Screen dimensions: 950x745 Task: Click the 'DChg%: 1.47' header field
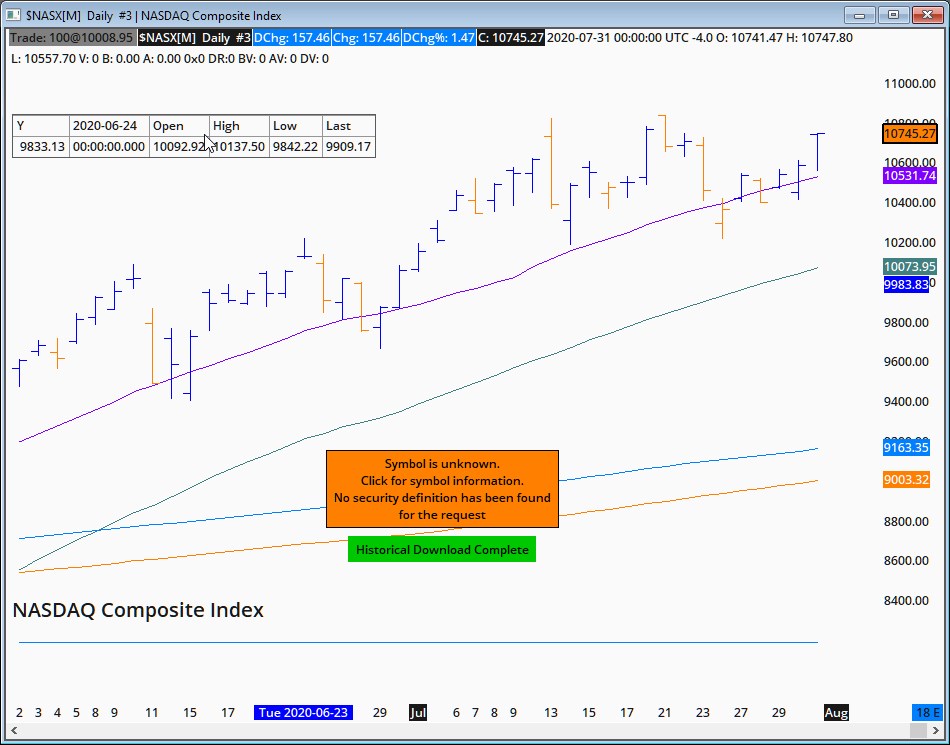(x=439, y=38)
